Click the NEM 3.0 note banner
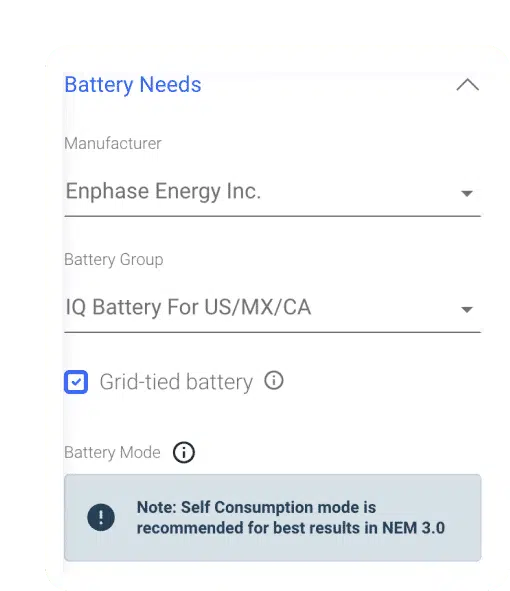 pos(273,518)
